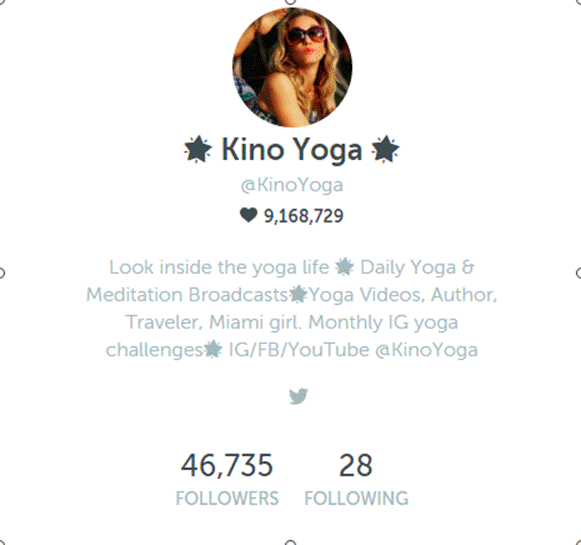This screenshot has width=581, height=545.
Task: Click the star icon after Kino Yoga name
Action: coord(385,149)
